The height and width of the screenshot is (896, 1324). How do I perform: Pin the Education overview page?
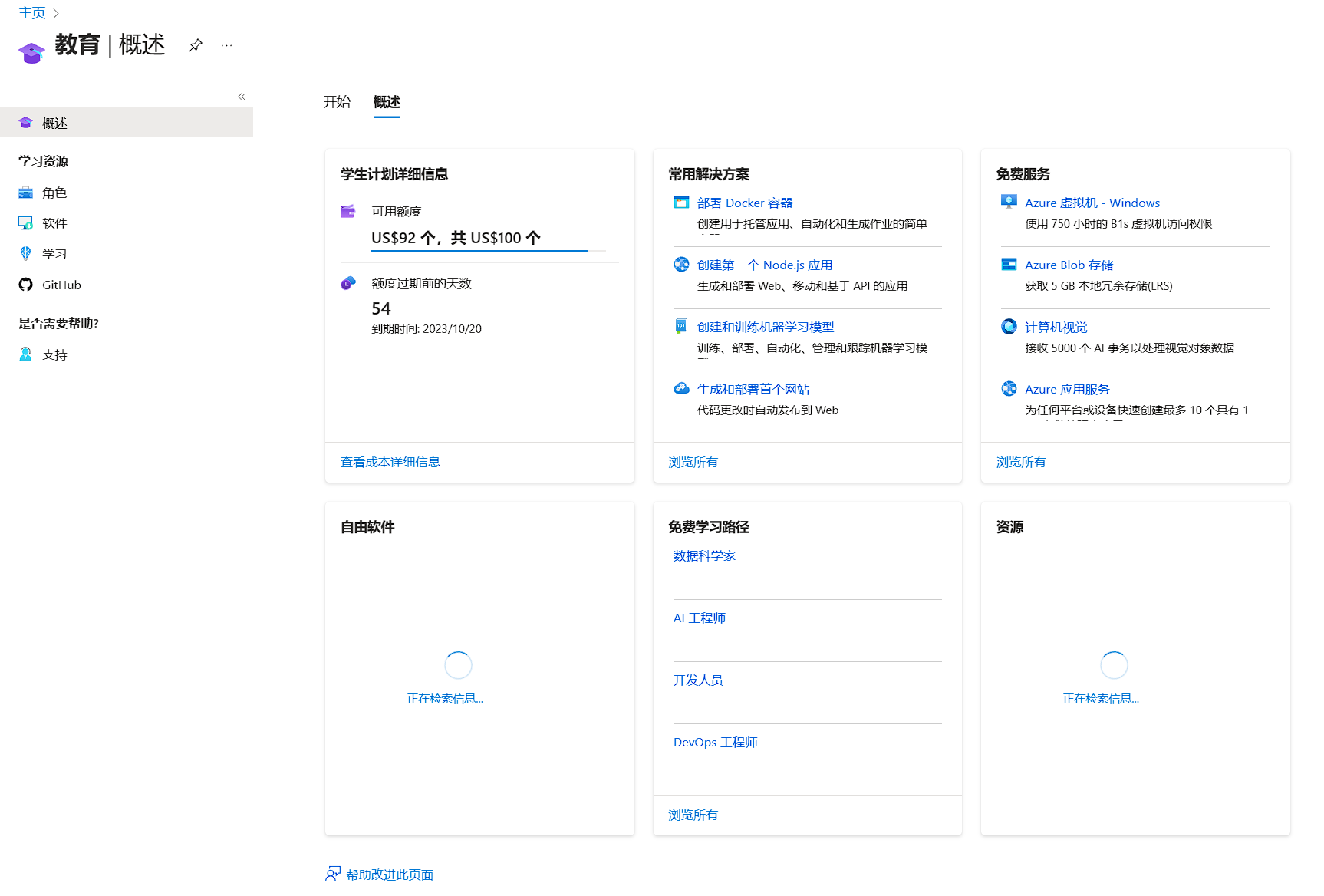(196, 45)
